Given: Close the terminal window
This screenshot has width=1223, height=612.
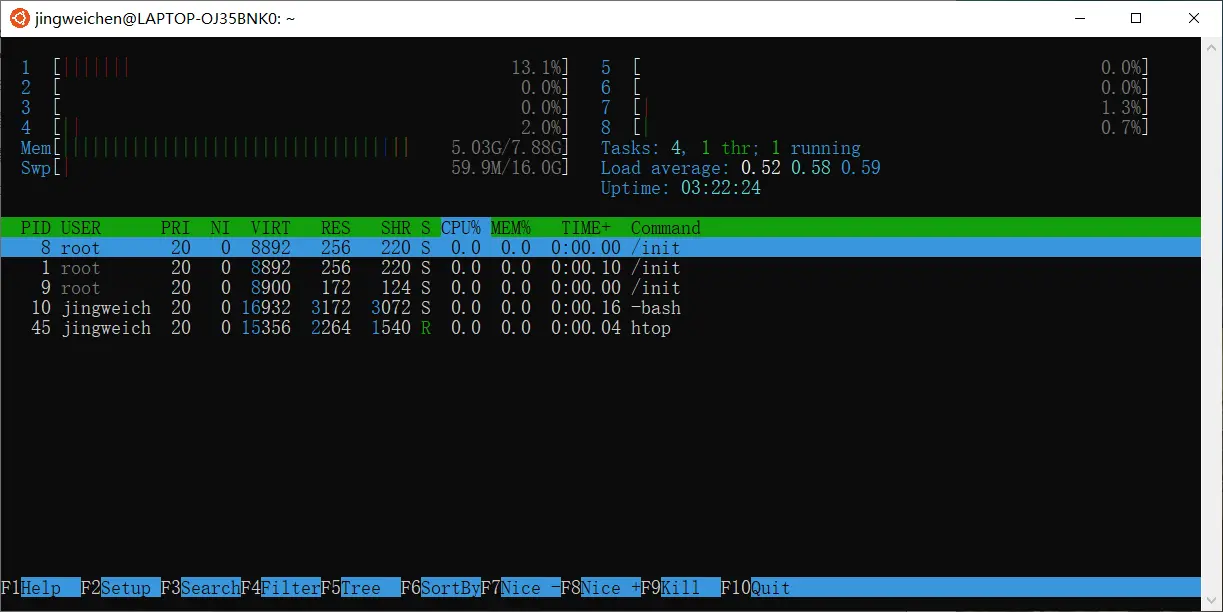Looking at the screenshot, I should (x=1193, y=18).
